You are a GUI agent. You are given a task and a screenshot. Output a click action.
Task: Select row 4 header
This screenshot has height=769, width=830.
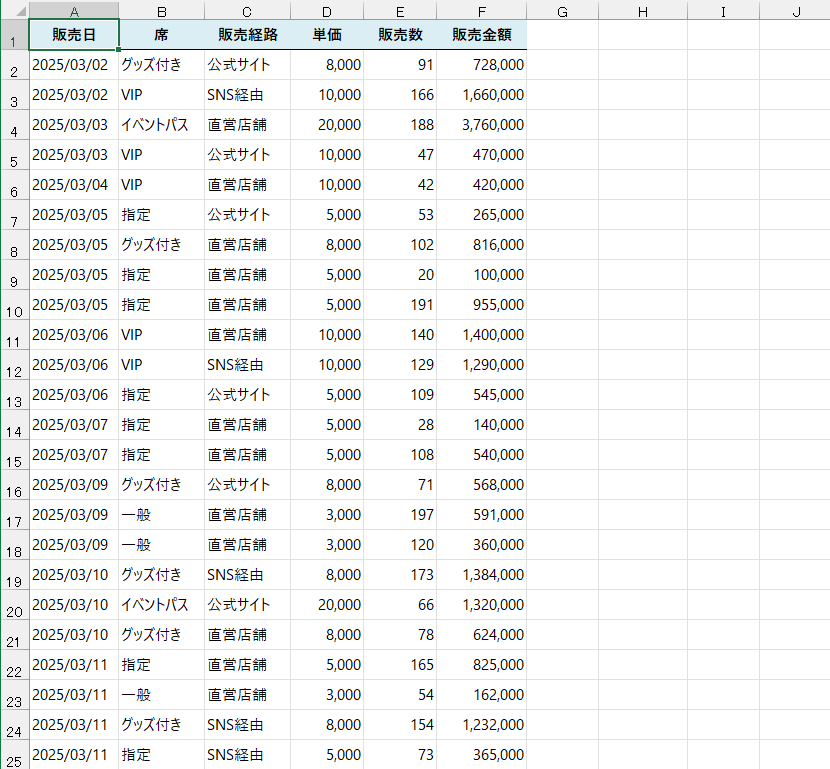click(14, 125)
